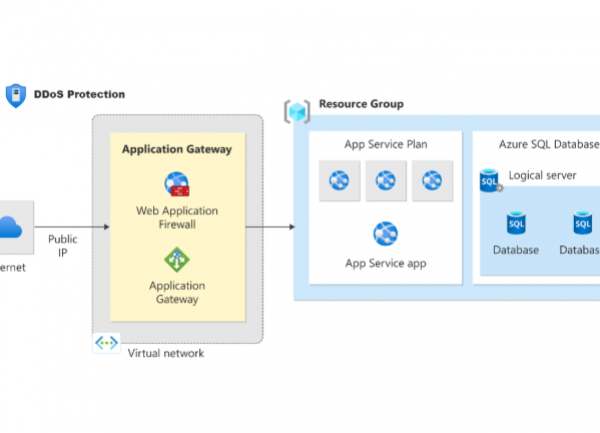Click the Logical server SQL icon

pyautogui.click(x=489, y=180)
